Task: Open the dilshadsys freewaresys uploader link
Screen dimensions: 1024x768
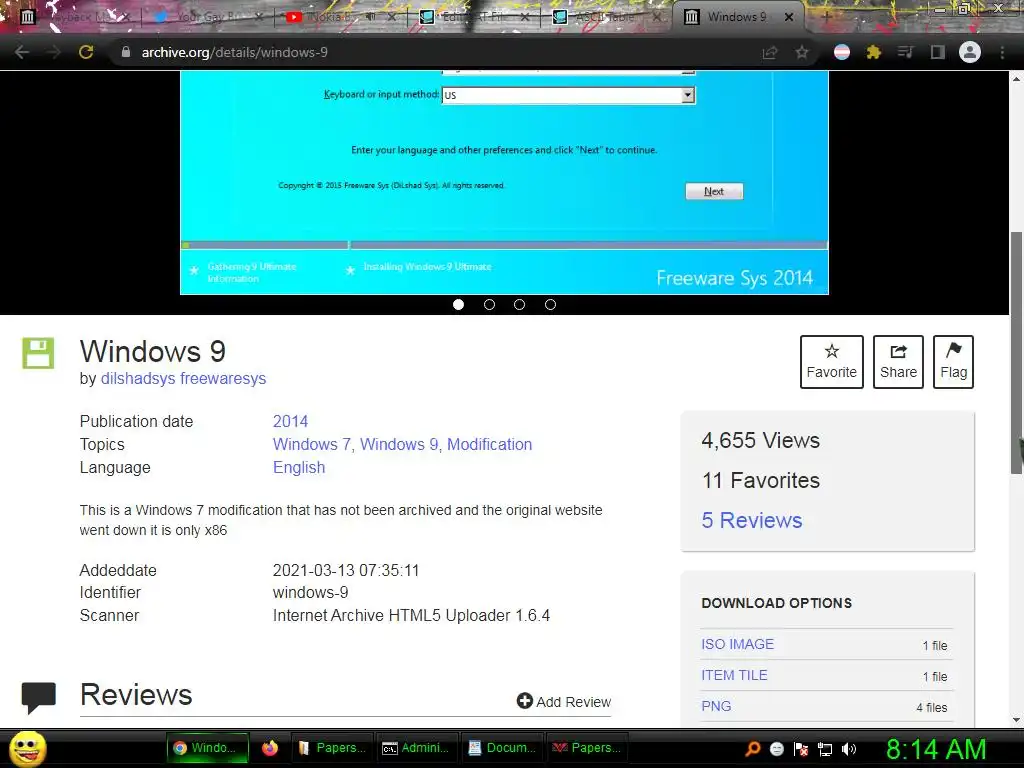Action: 184,379
